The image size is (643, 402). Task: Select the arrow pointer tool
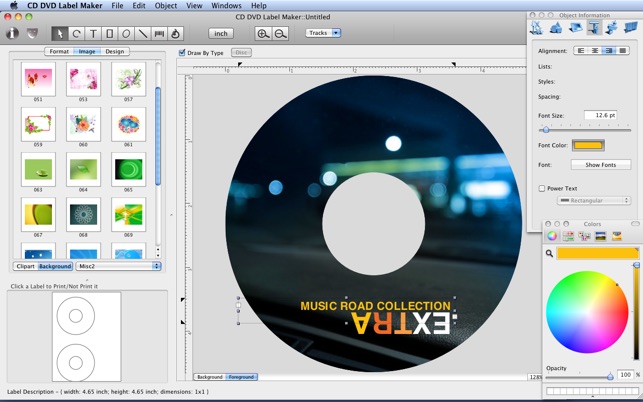pos(60,34)
